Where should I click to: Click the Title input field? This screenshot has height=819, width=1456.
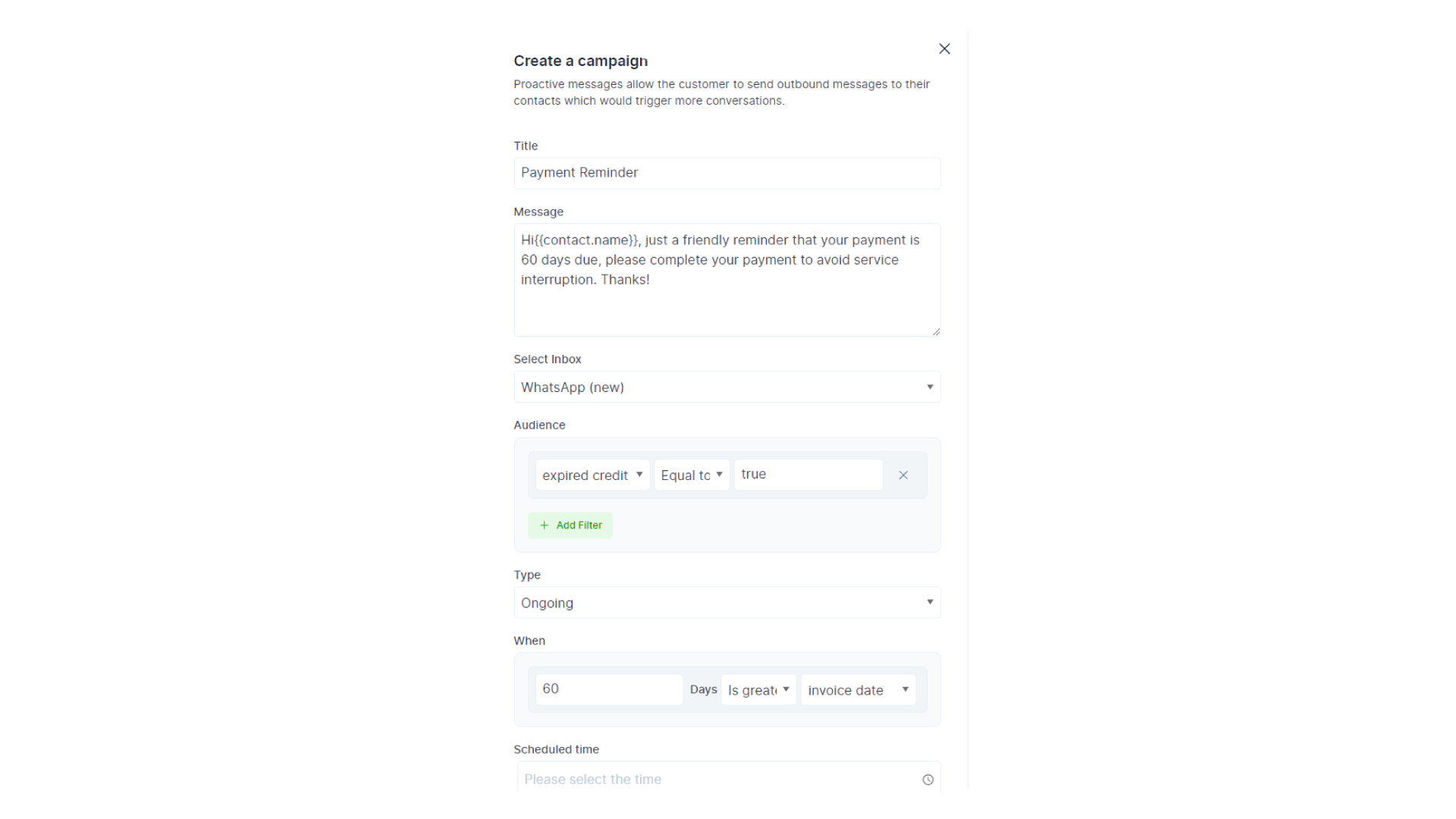pos(726,173)
